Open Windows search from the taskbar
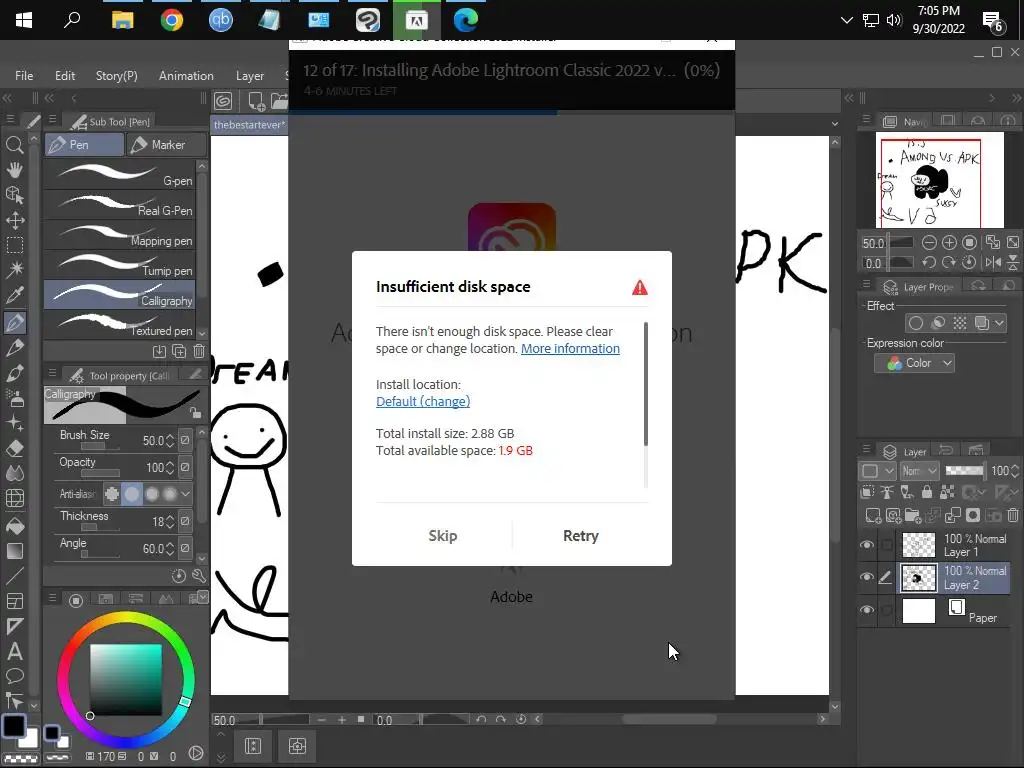 pyautogui.click(x=72, y=20)
